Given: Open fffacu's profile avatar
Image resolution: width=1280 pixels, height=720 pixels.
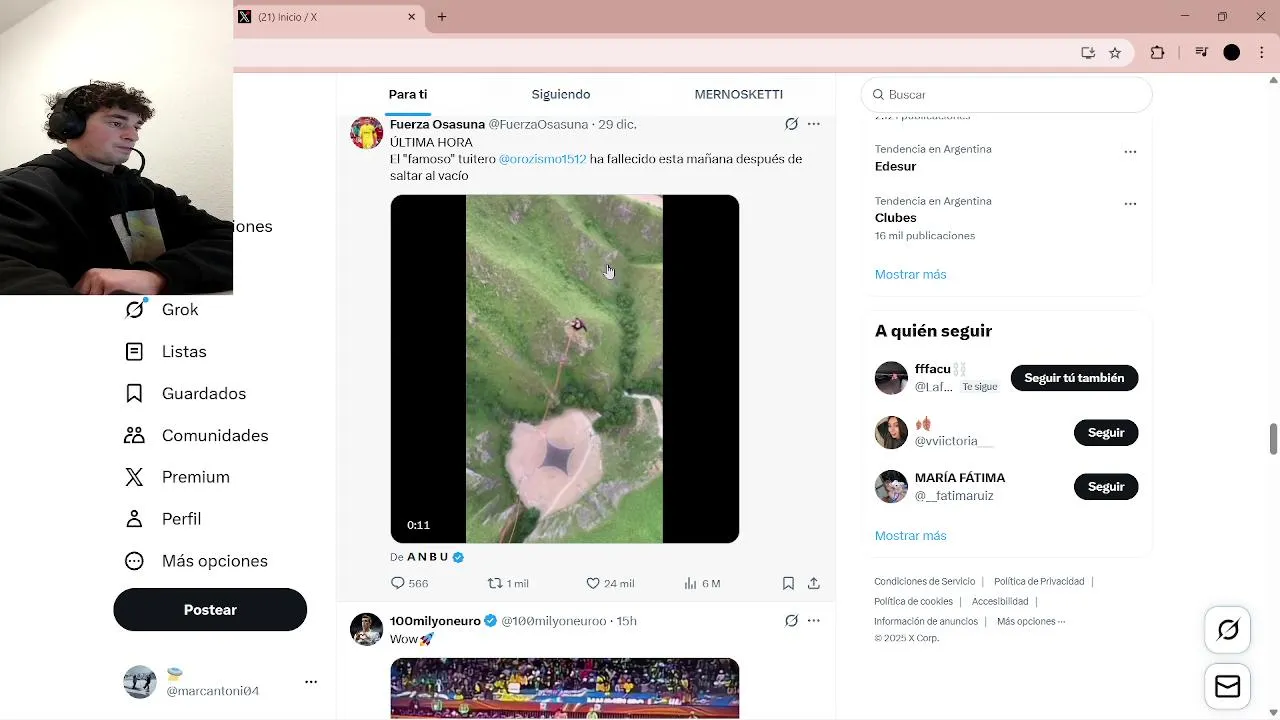Looking at the screenshot, I should (891, 378).
